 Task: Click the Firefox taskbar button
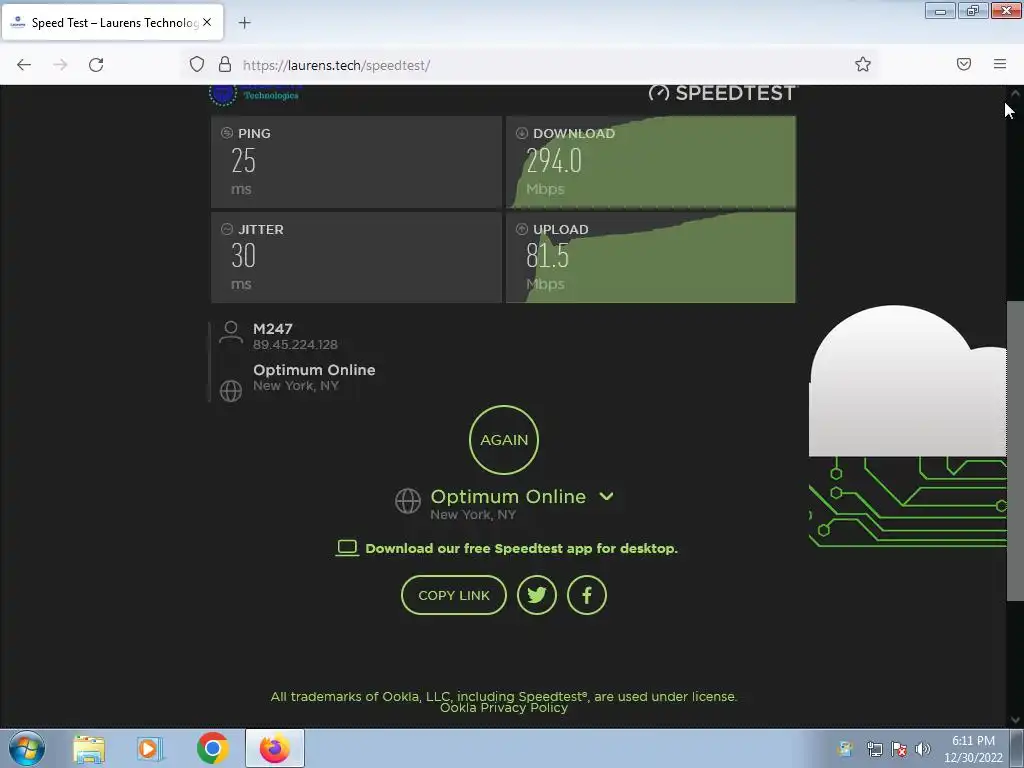[x=275, y=748]
